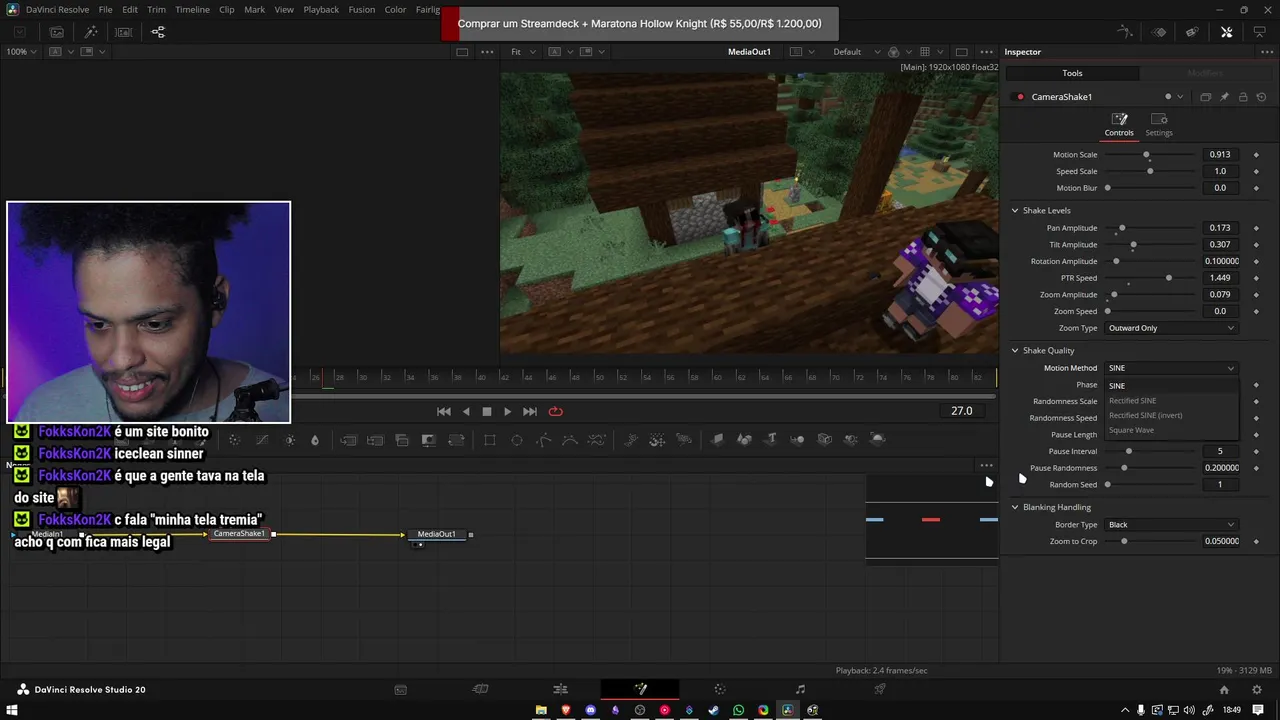Toggle keyframe for Zoom to Crop

point(1256,541)
